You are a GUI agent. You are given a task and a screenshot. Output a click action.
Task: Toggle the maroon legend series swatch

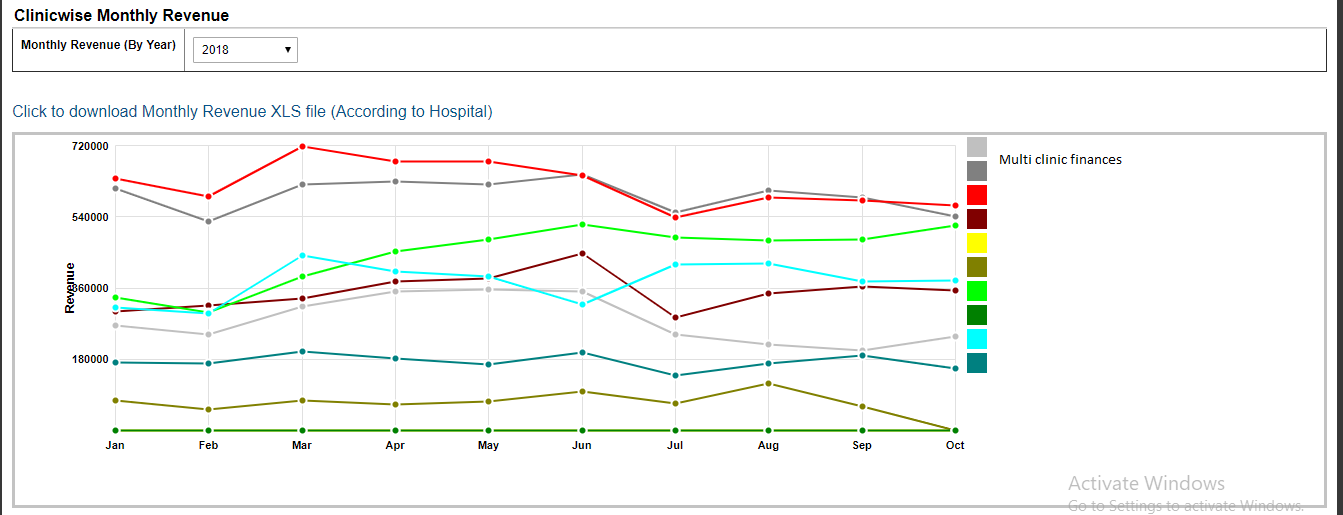(977, 219)
